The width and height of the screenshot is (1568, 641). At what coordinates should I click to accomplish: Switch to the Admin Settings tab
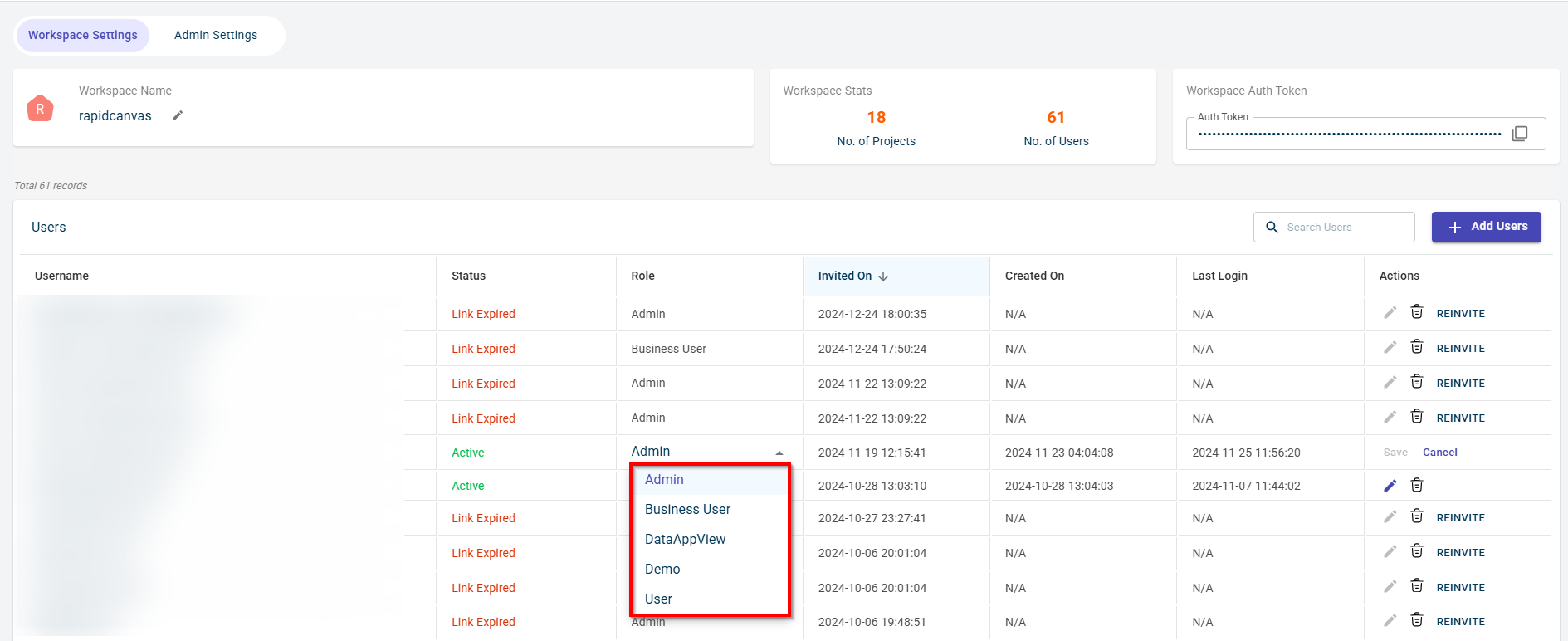click(x=216, y=36)
